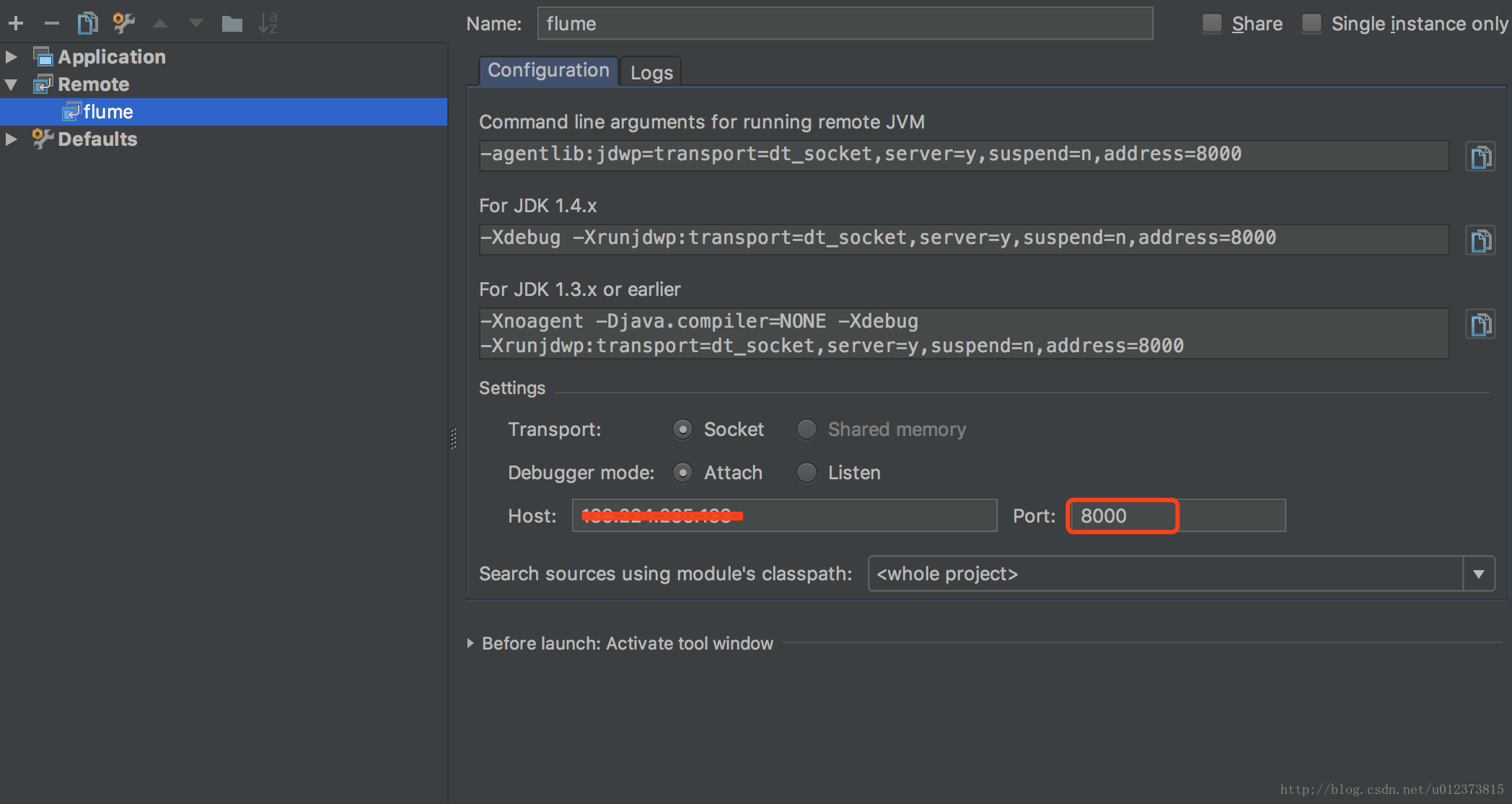The width and height of the screenshot is (1512, 804).
Task: Click the agentlib jdwp arguments text field
Action: pos(964,155)
